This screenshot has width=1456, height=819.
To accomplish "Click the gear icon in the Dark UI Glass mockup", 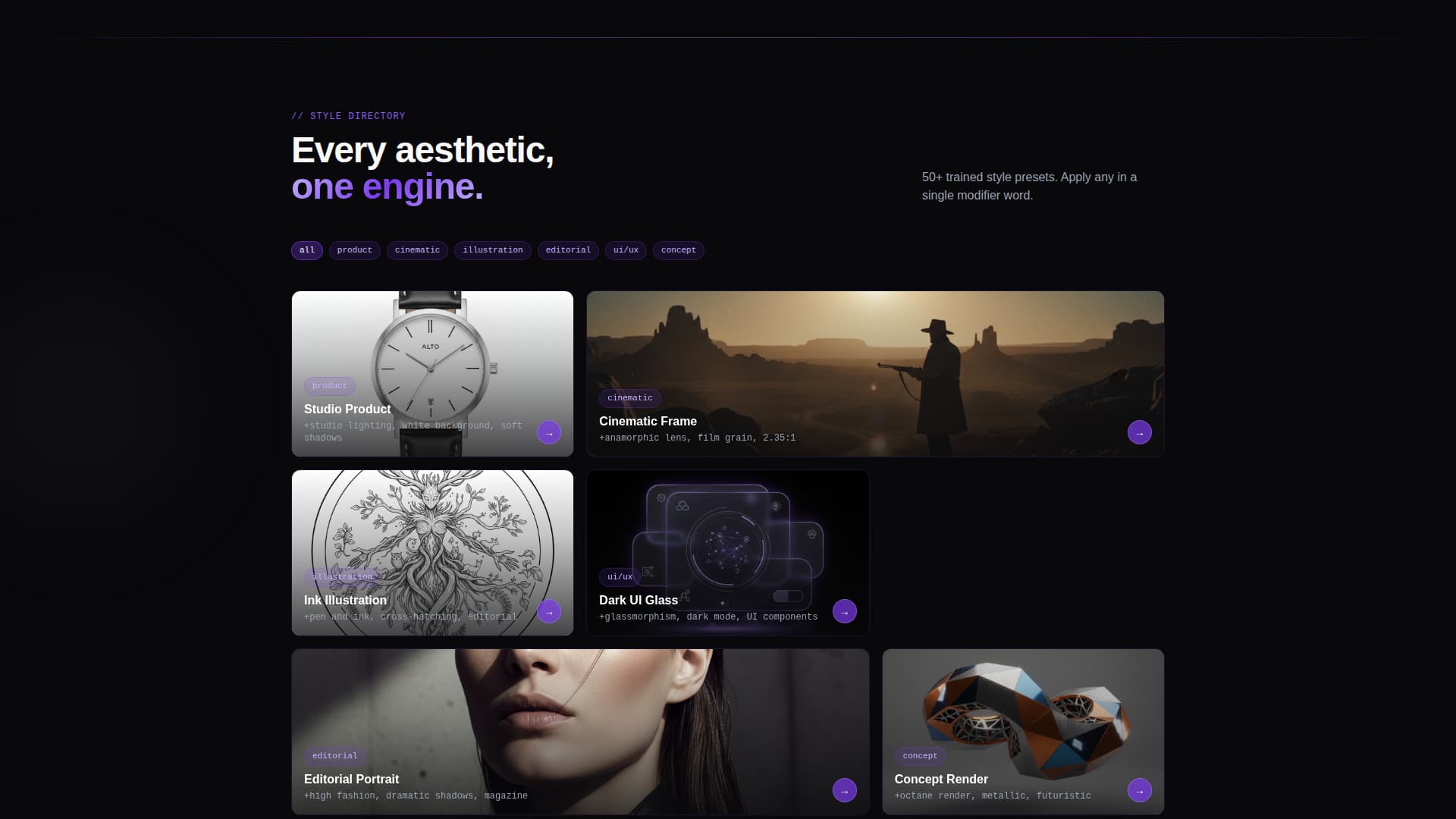I will click(661, 497).
